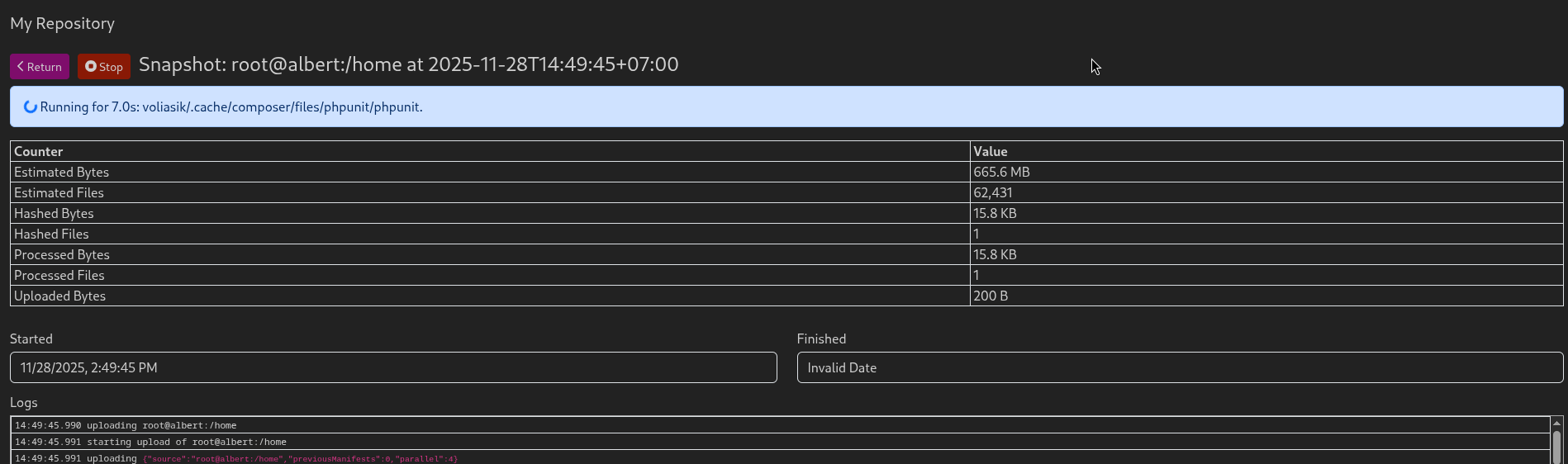
Task: Click the Snapshot root@albert:/home heading
Action: (408, 64)
